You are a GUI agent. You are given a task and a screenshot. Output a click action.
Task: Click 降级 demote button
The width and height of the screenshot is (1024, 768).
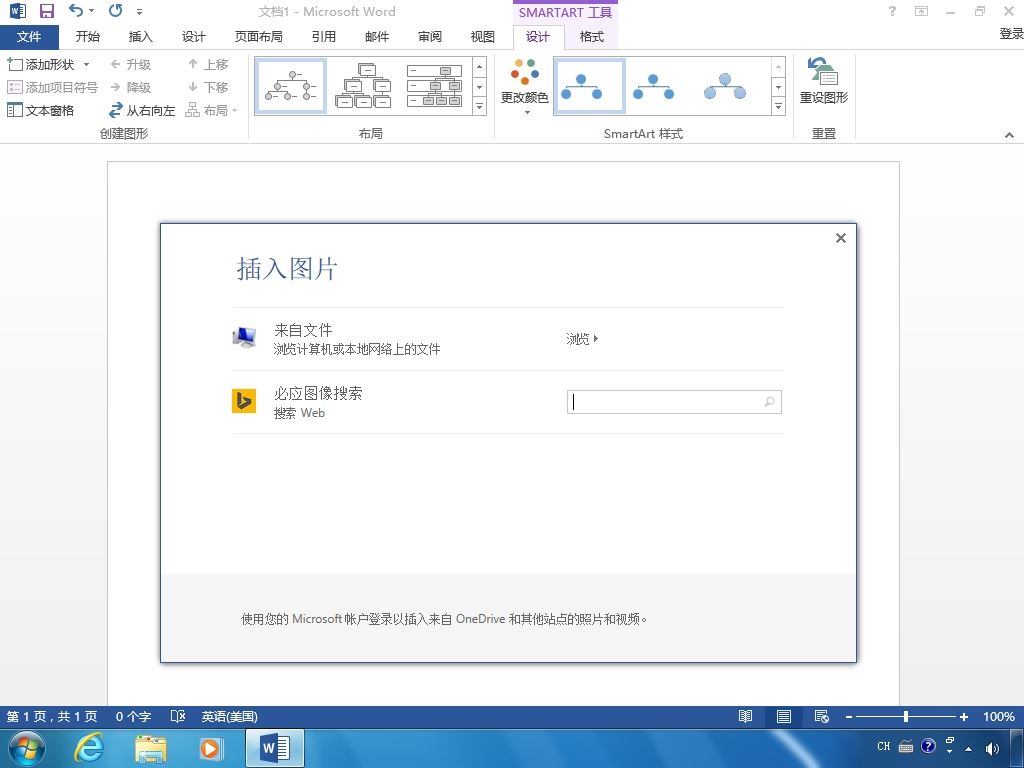(x=131, y=87)
